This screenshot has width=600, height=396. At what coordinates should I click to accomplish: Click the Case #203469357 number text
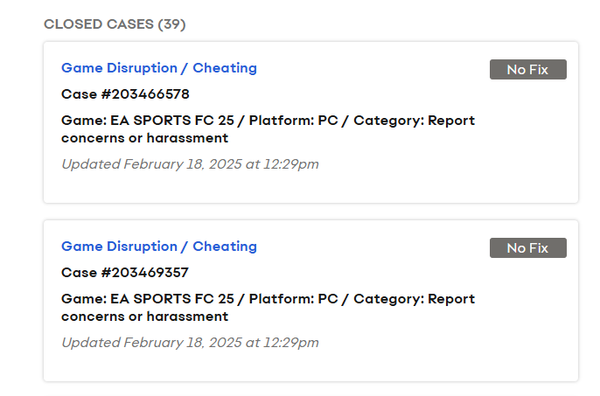(125, 272)
